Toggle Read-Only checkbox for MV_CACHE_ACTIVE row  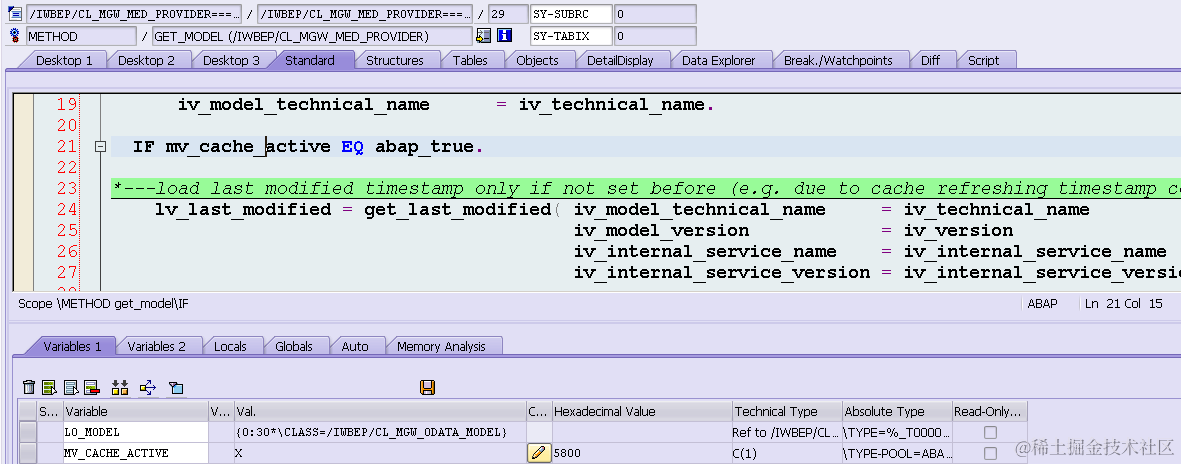click(990, 453)
